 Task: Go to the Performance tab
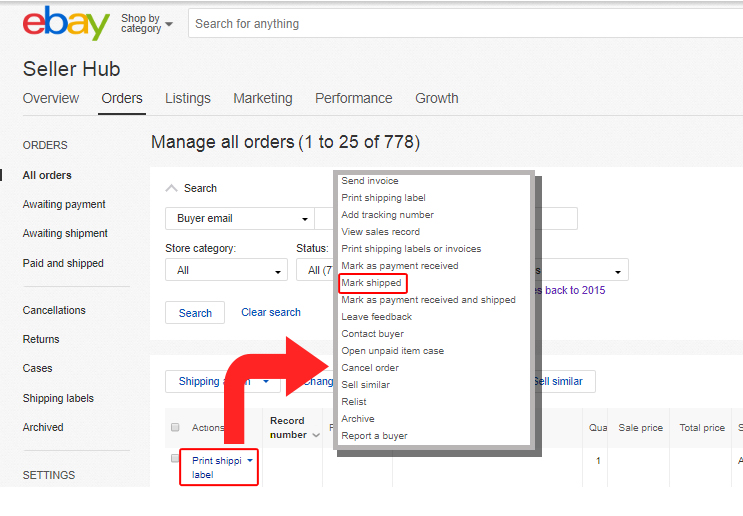(x=353, y=98)
